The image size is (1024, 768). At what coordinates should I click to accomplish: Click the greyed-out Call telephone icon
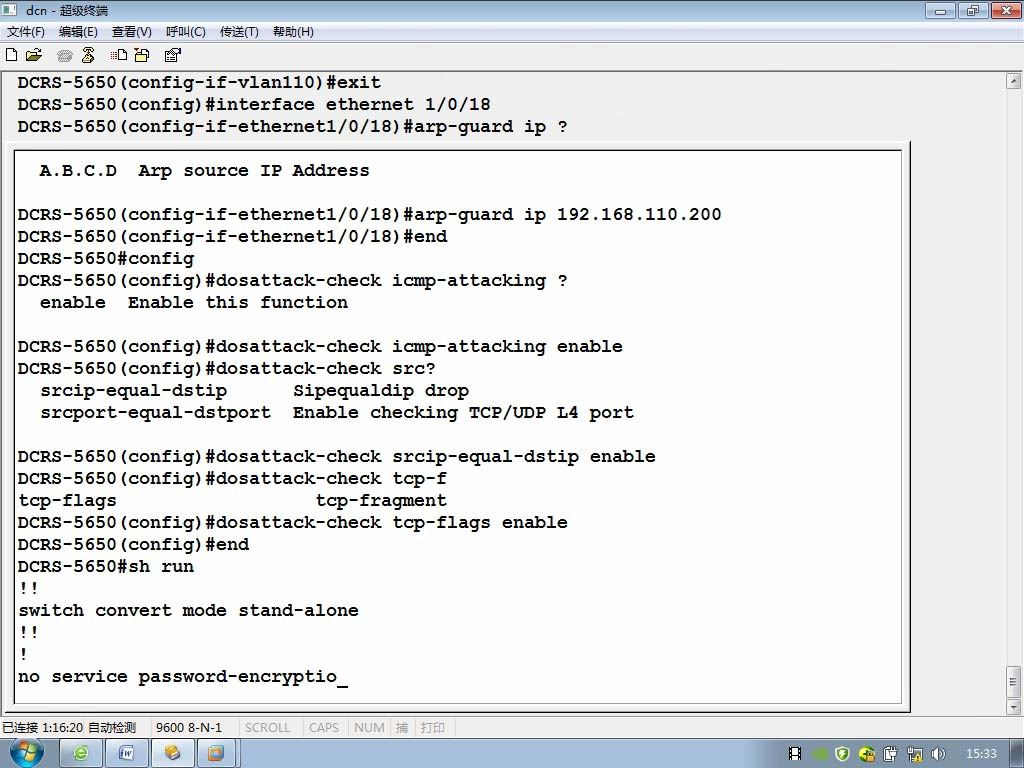click(65, 56)
